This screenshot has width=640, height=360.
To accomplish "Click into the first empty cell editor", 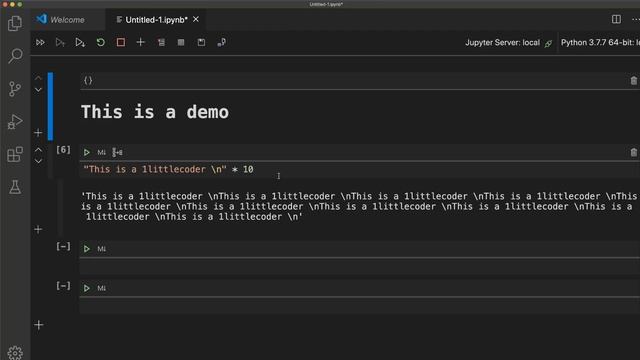I will pyautogui.click(x=359, y=267).
